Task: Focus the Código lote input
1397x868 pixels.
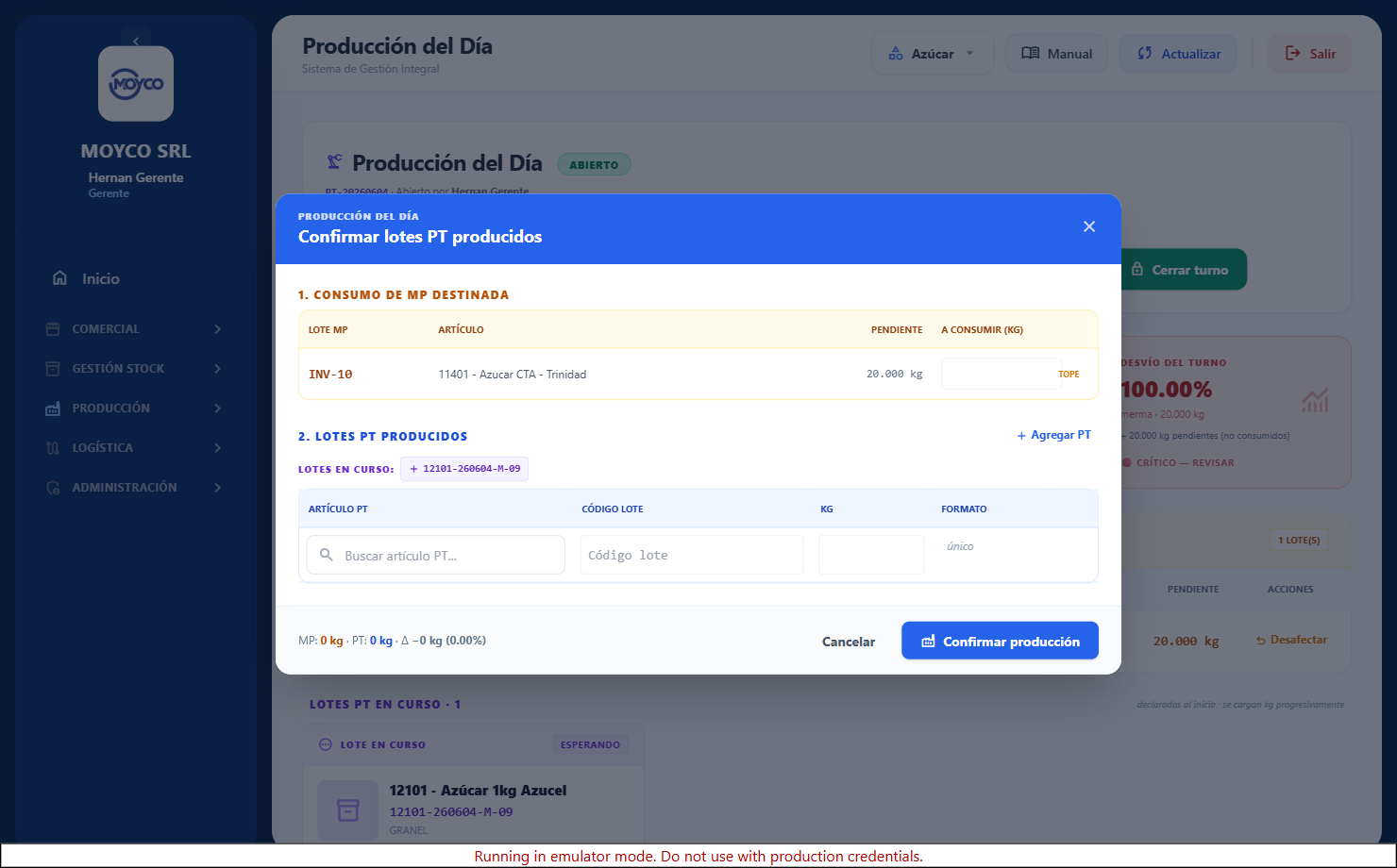Action: (691, 555)
